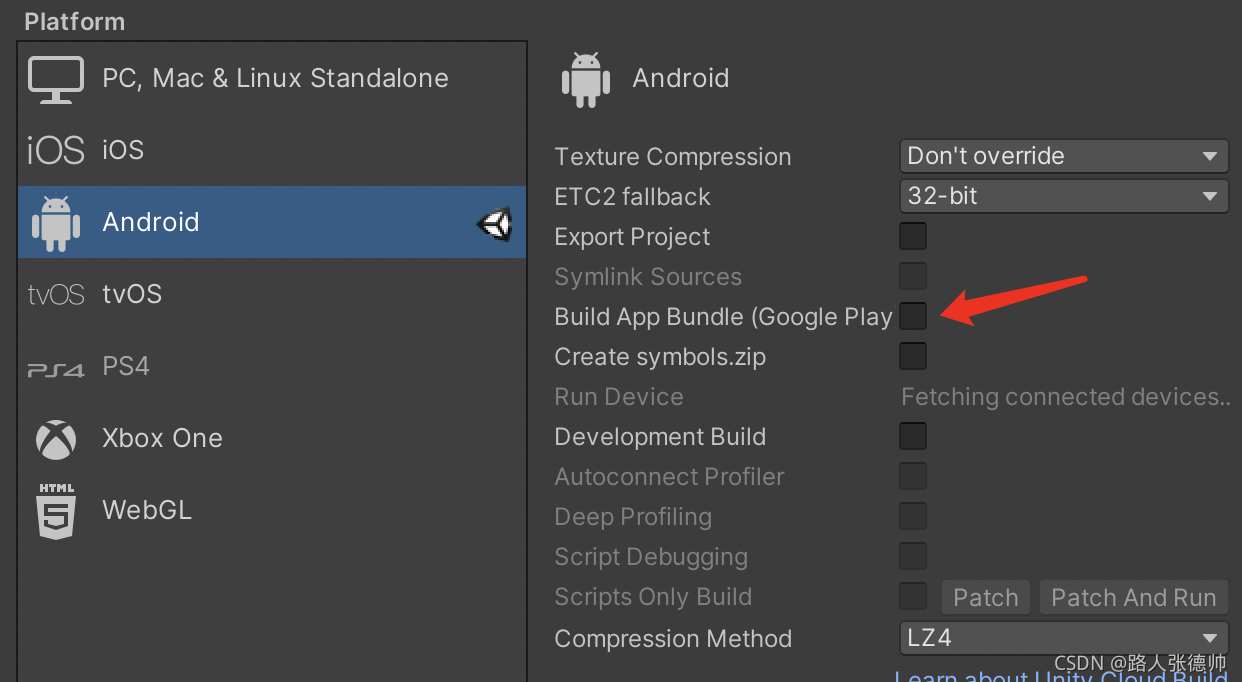Check the Create symbols.zip option
This screenshot has height=682, width=1242.
click(913, 356)
